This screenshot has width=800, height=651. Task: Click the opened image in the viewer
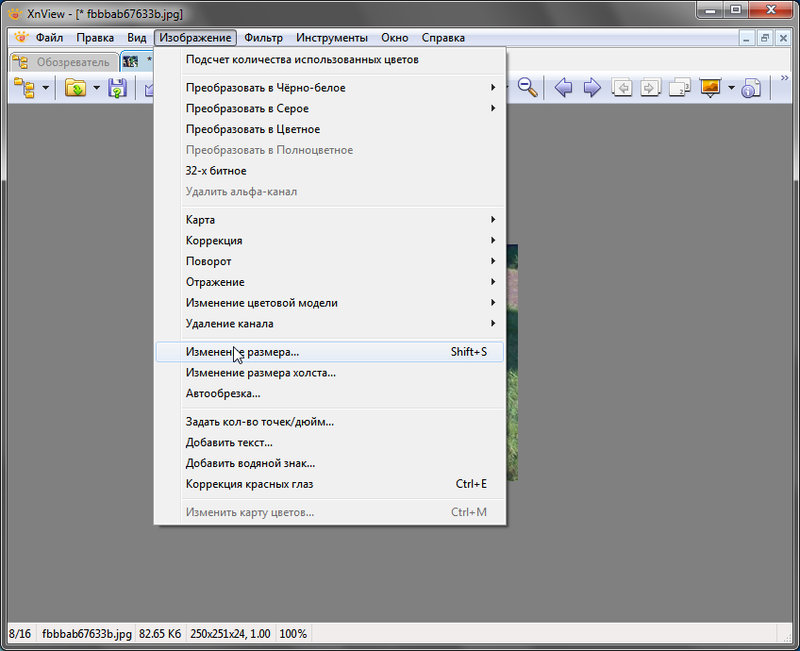coord(512,362)
